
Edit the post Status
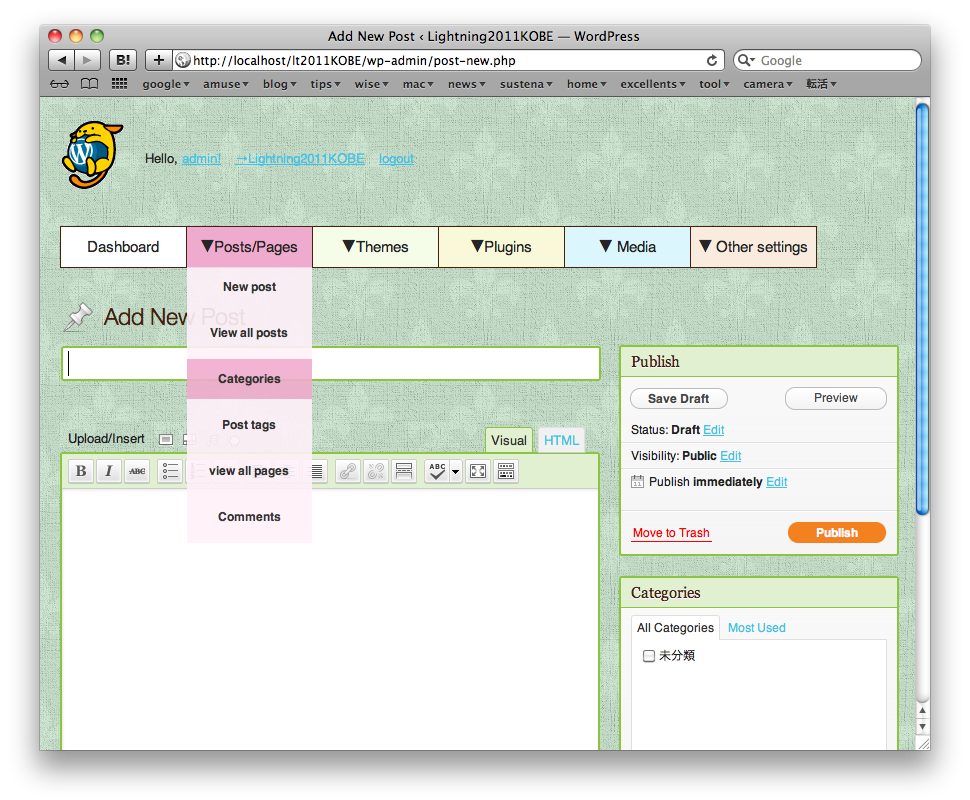(714, 429)
